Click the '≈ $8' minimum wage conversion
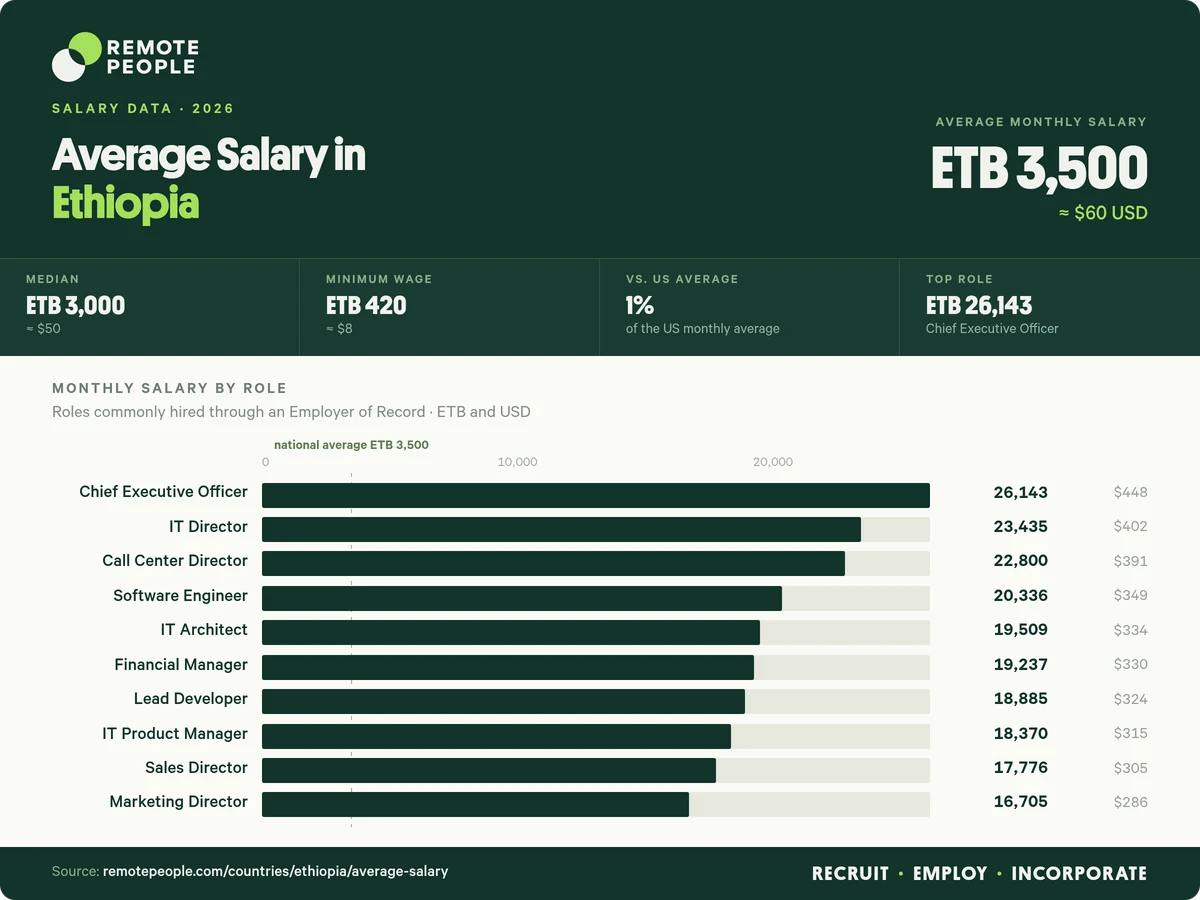Viewport: 1200px width, 900px height. point(340,329)
